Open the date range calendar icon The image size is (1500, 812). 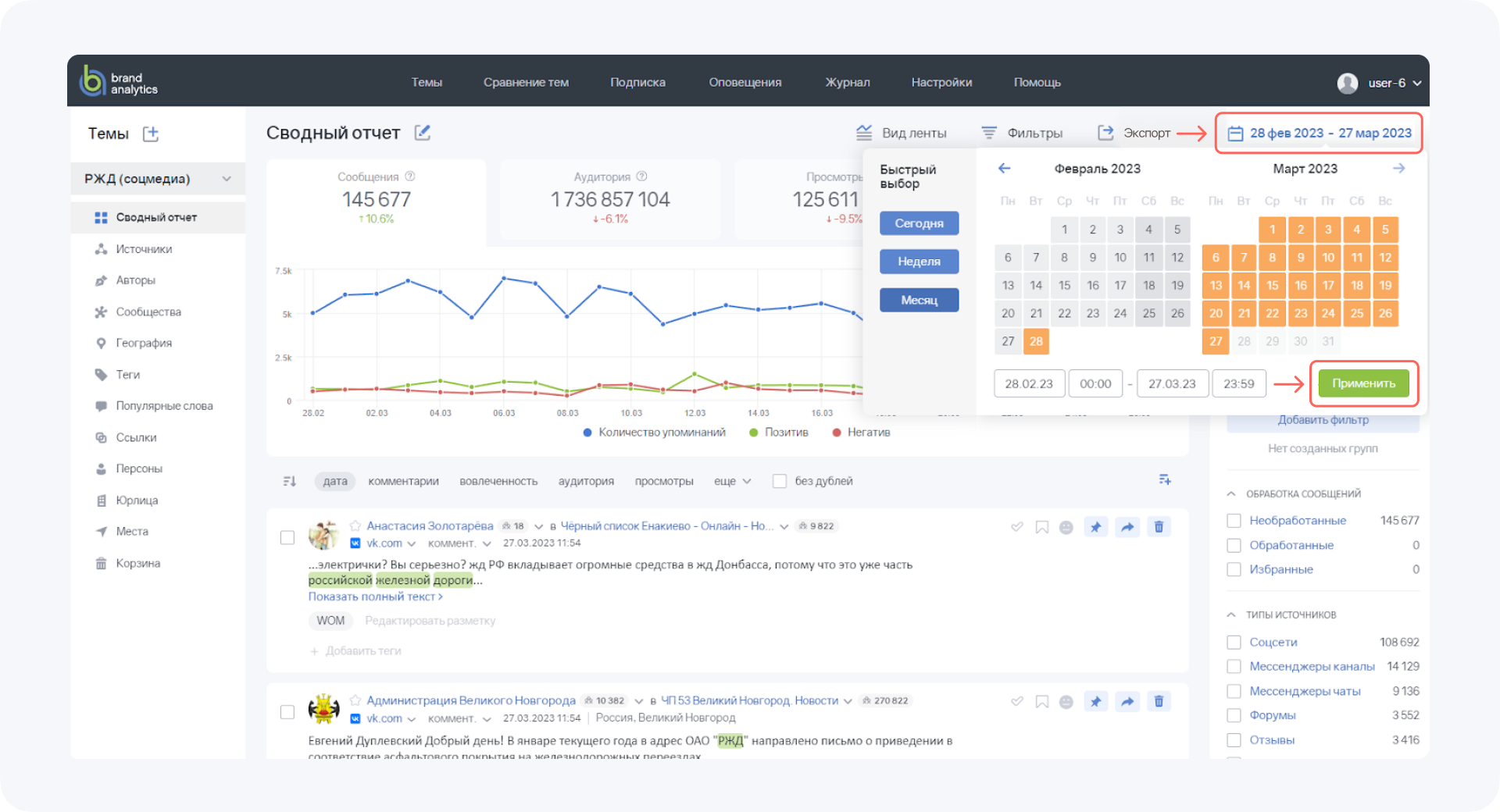(1235, 134)
